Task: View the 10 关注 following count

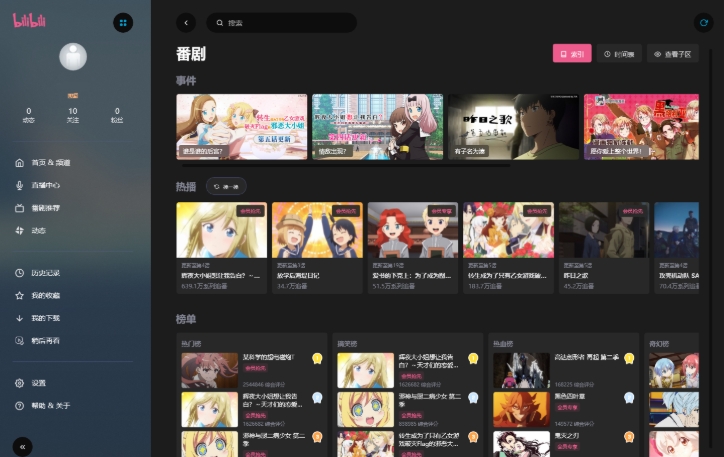Action: click(x=73, y=115)
